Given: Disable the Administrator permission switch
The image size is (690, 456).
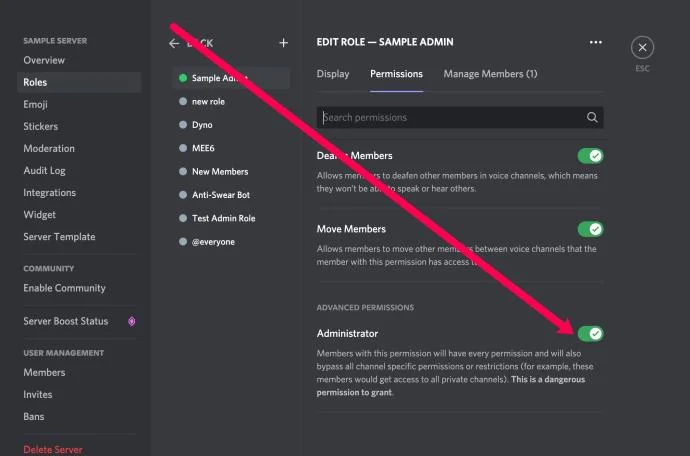Looking at the screenshot, I should click(591, 334).
